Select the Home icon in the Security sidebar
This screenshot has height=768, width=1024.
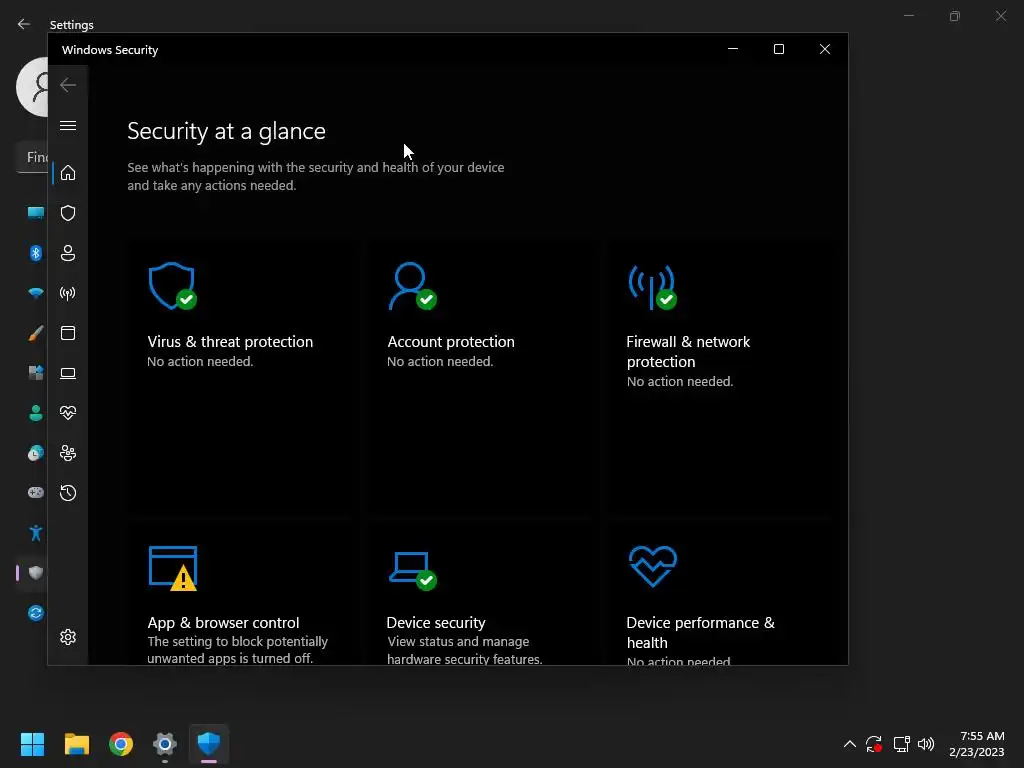68,173
